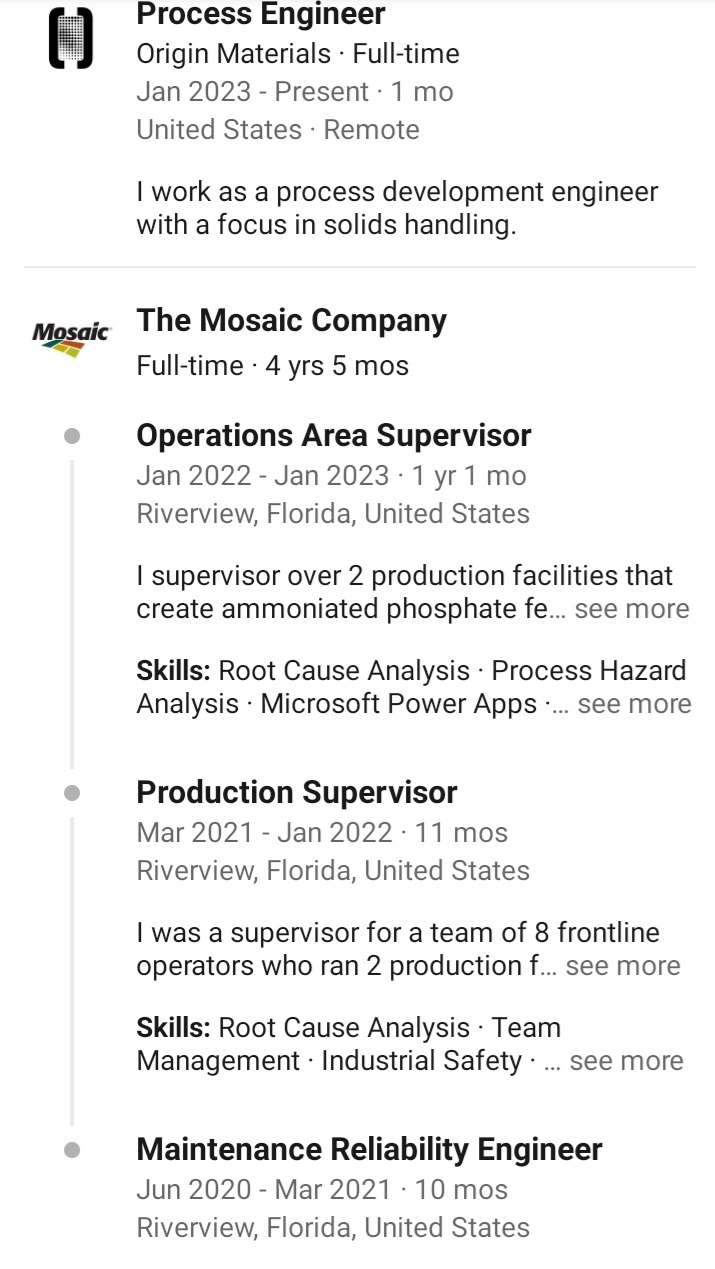The image size is (715, 1269).
Task: Select the Production Supervisor role title
Action: click(296, 793)
